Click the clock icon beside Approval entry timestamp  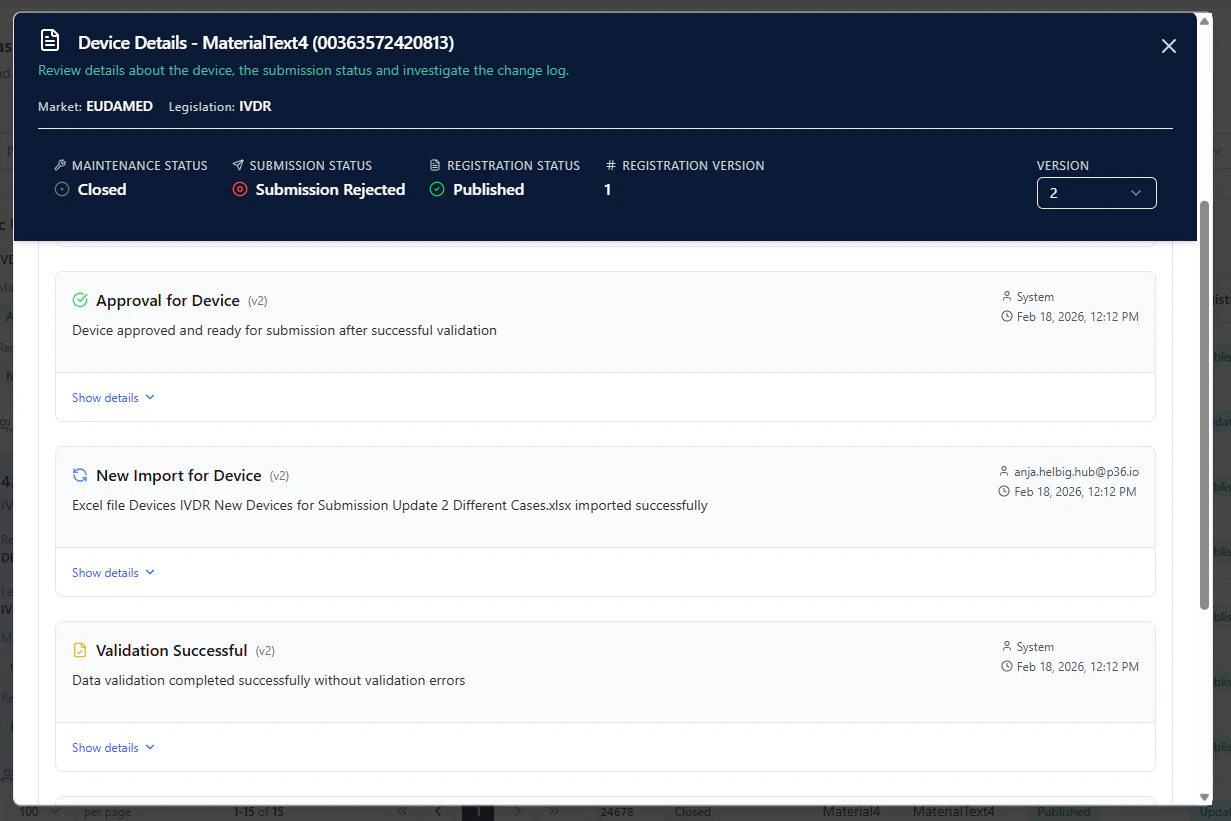click(1006, 316)
